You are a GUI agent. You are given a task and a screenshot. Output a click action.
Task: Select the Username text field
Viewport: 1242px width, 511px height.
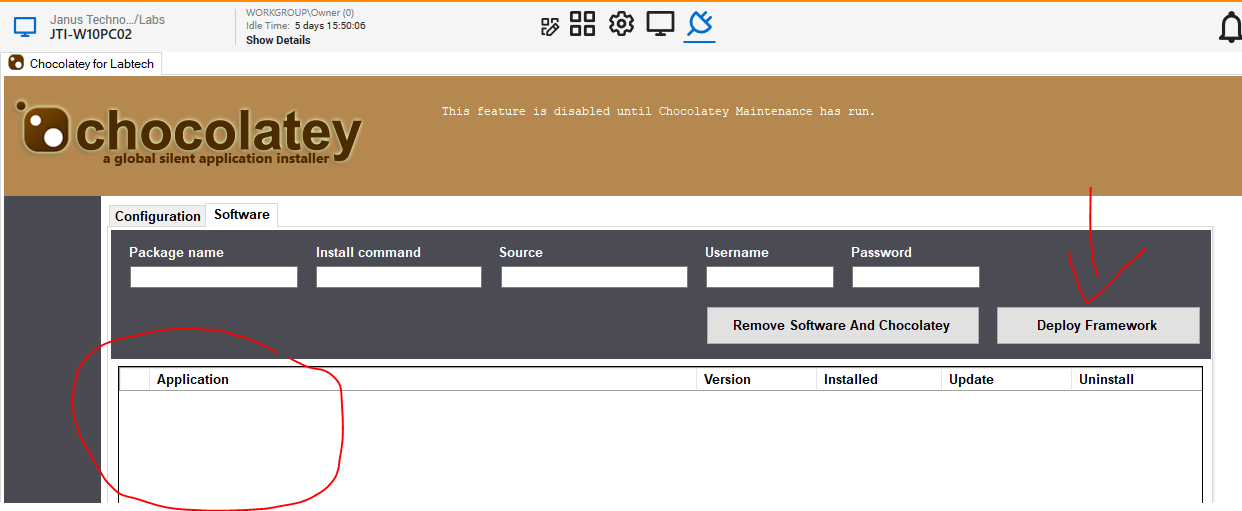coord(769,277)
